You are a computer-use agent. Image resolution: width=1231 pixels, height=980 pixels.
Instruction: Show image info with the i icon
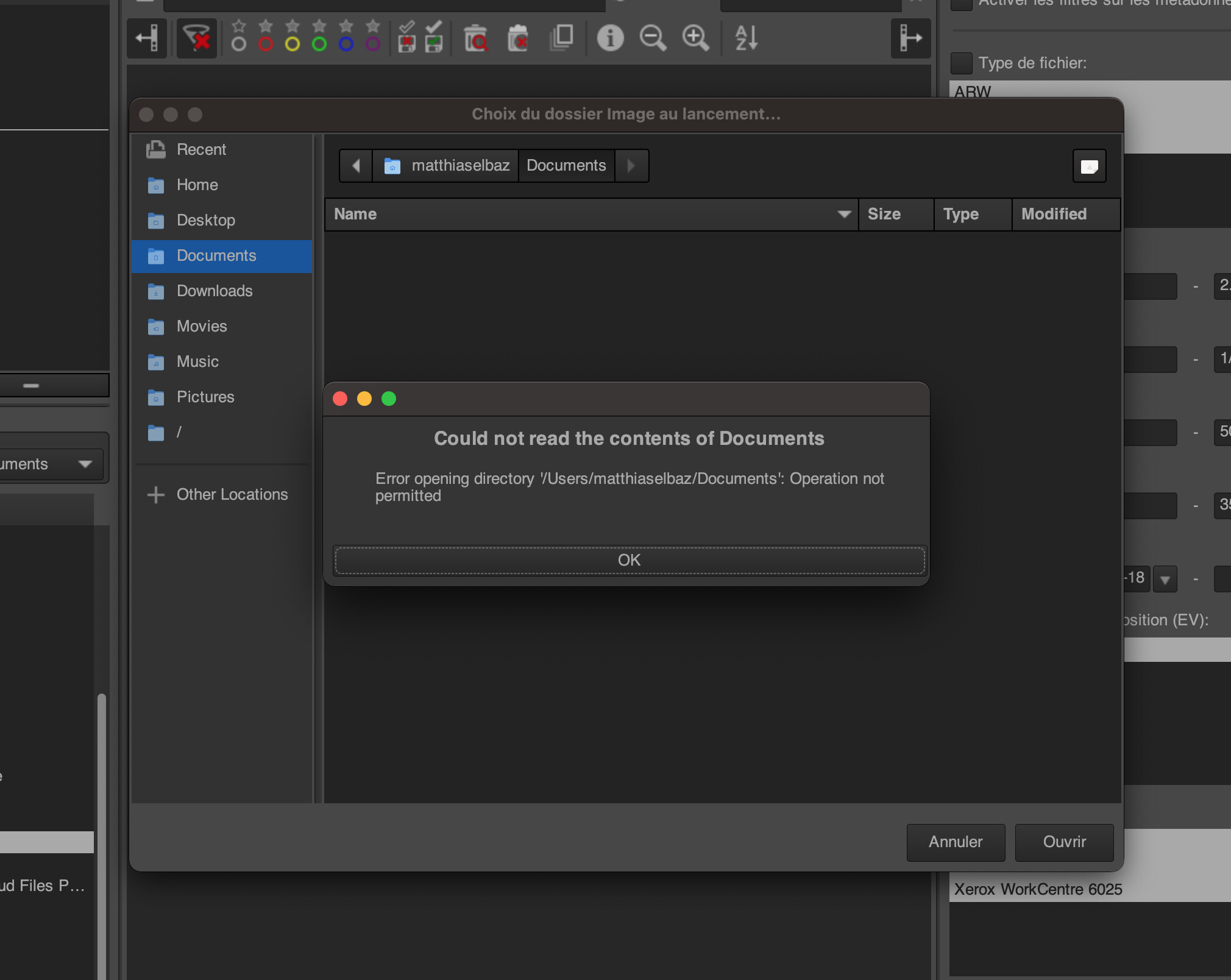[610, 38]
